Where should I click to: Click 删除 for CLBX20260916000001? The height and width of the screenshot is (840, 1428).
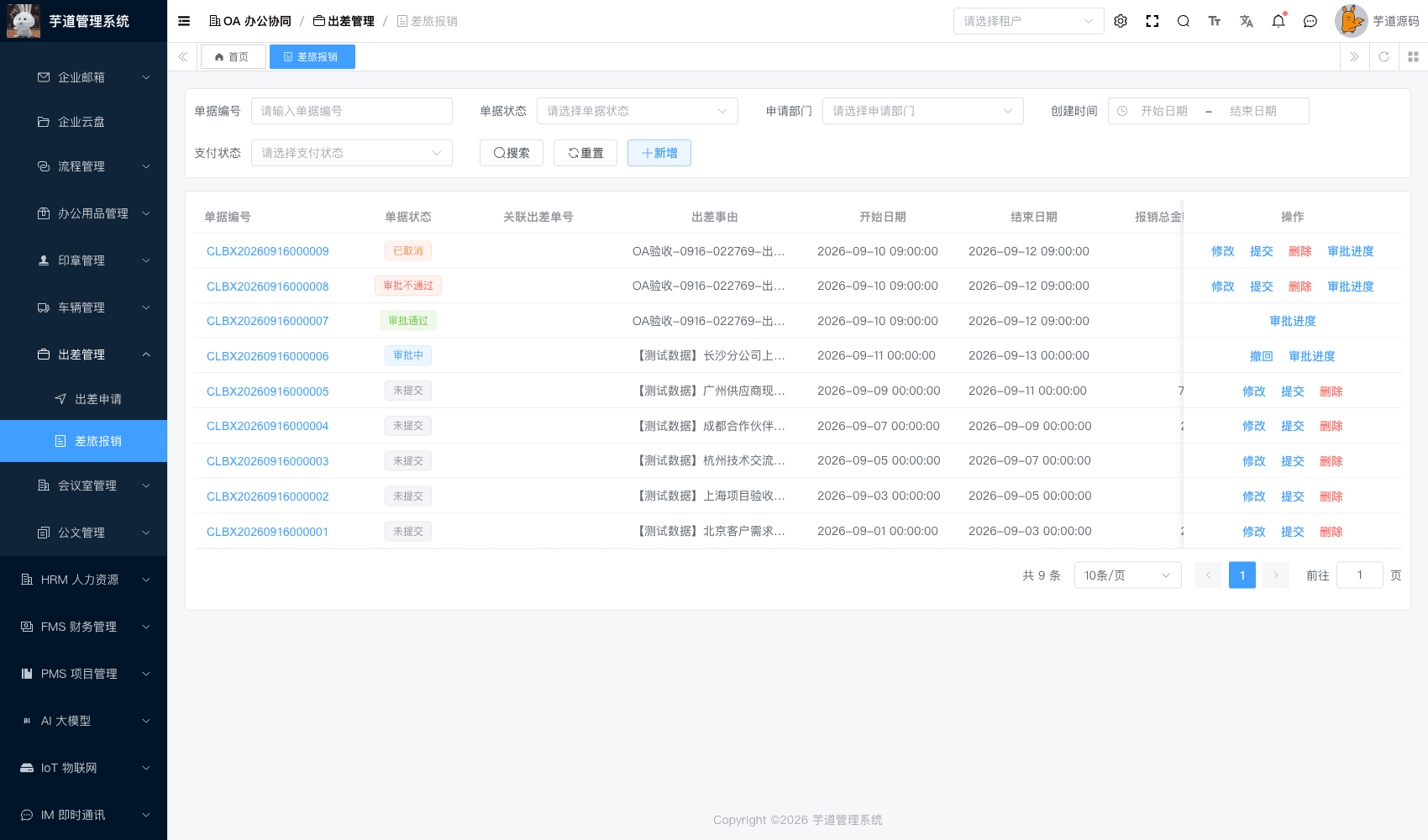coord(1331,532)
